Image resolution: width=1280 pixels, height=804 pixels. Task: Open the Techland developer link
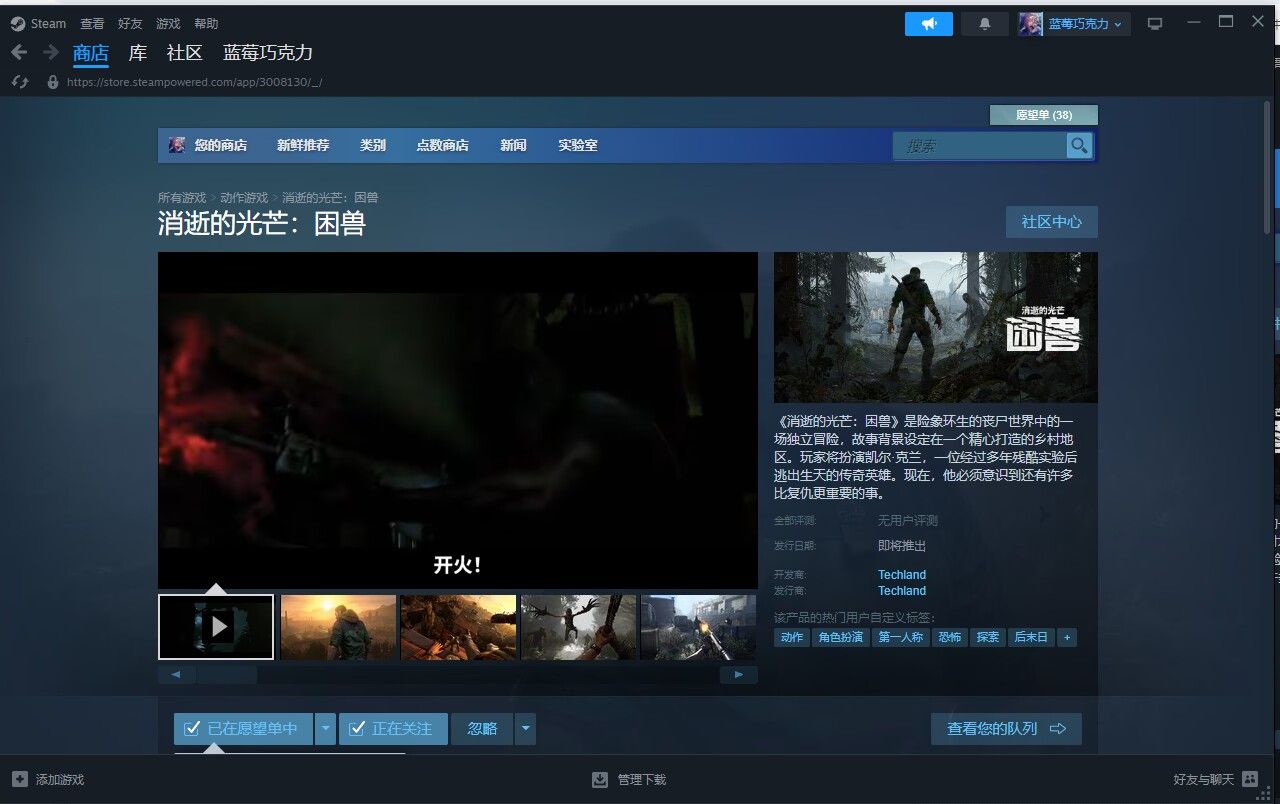(x=901, y=575)
